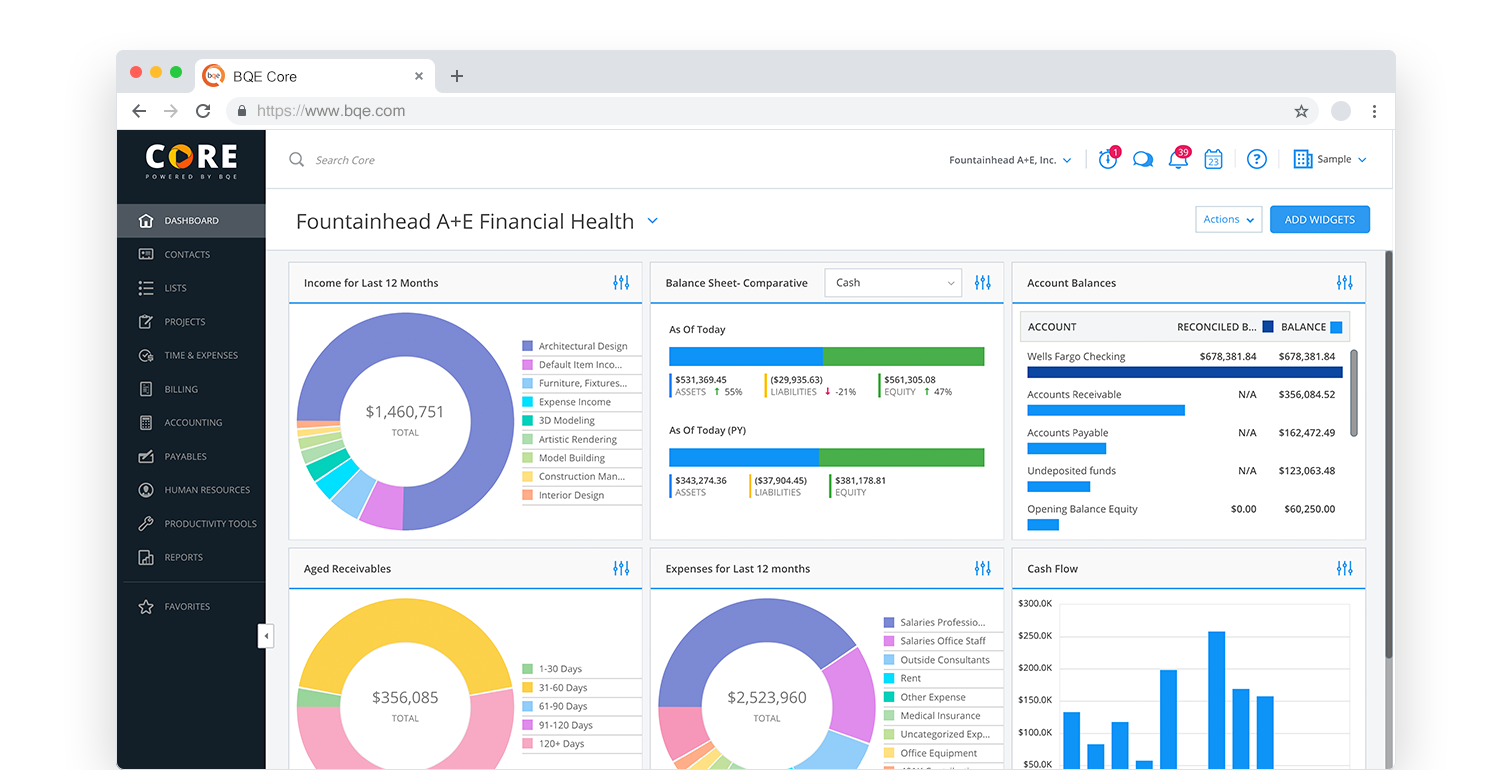Viewport: 1500px width, 770px height.
Task: Open the Cash dropdown in Balance Sheet
Action: coord(893,283)
